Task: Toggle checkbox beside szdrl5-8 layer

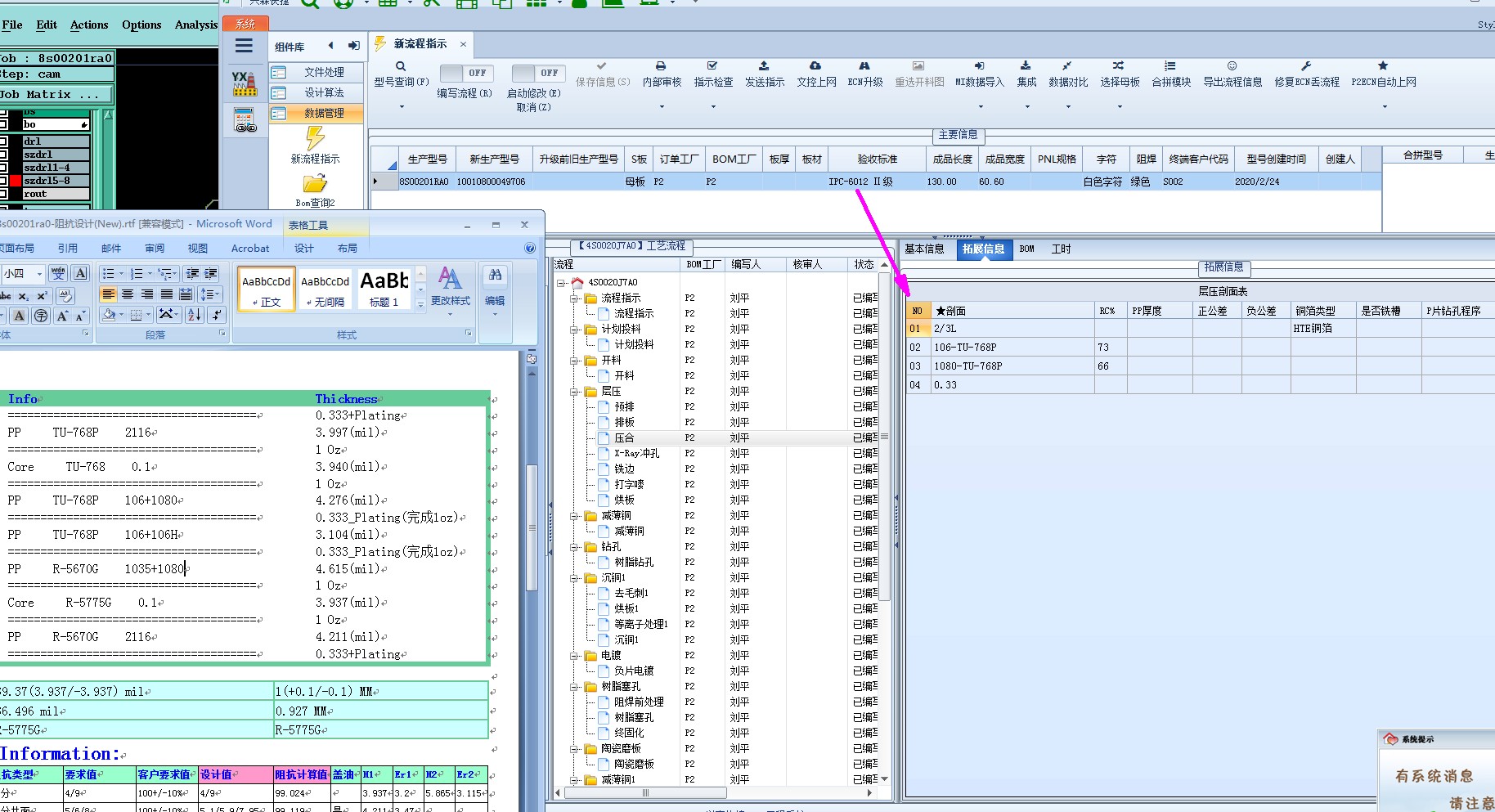Action: tap(4, 181)
